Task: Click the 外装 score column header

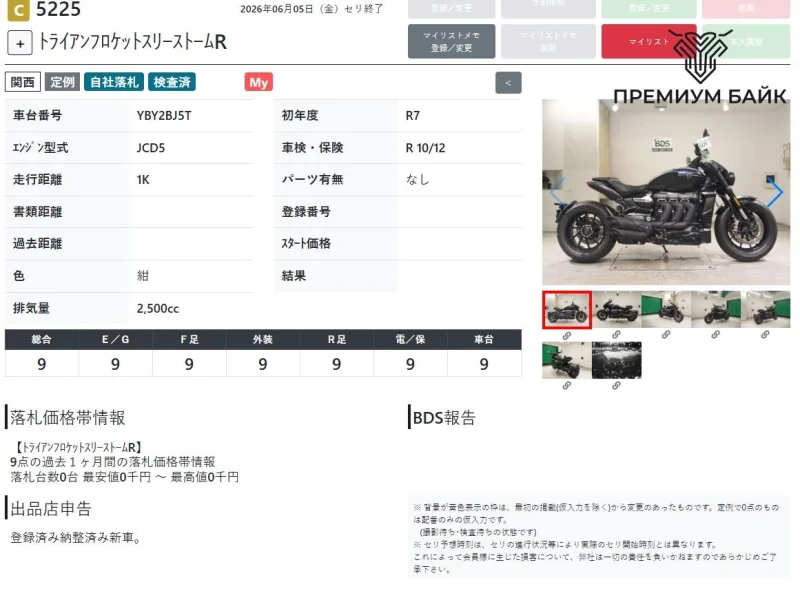Action: click(263, 339)
